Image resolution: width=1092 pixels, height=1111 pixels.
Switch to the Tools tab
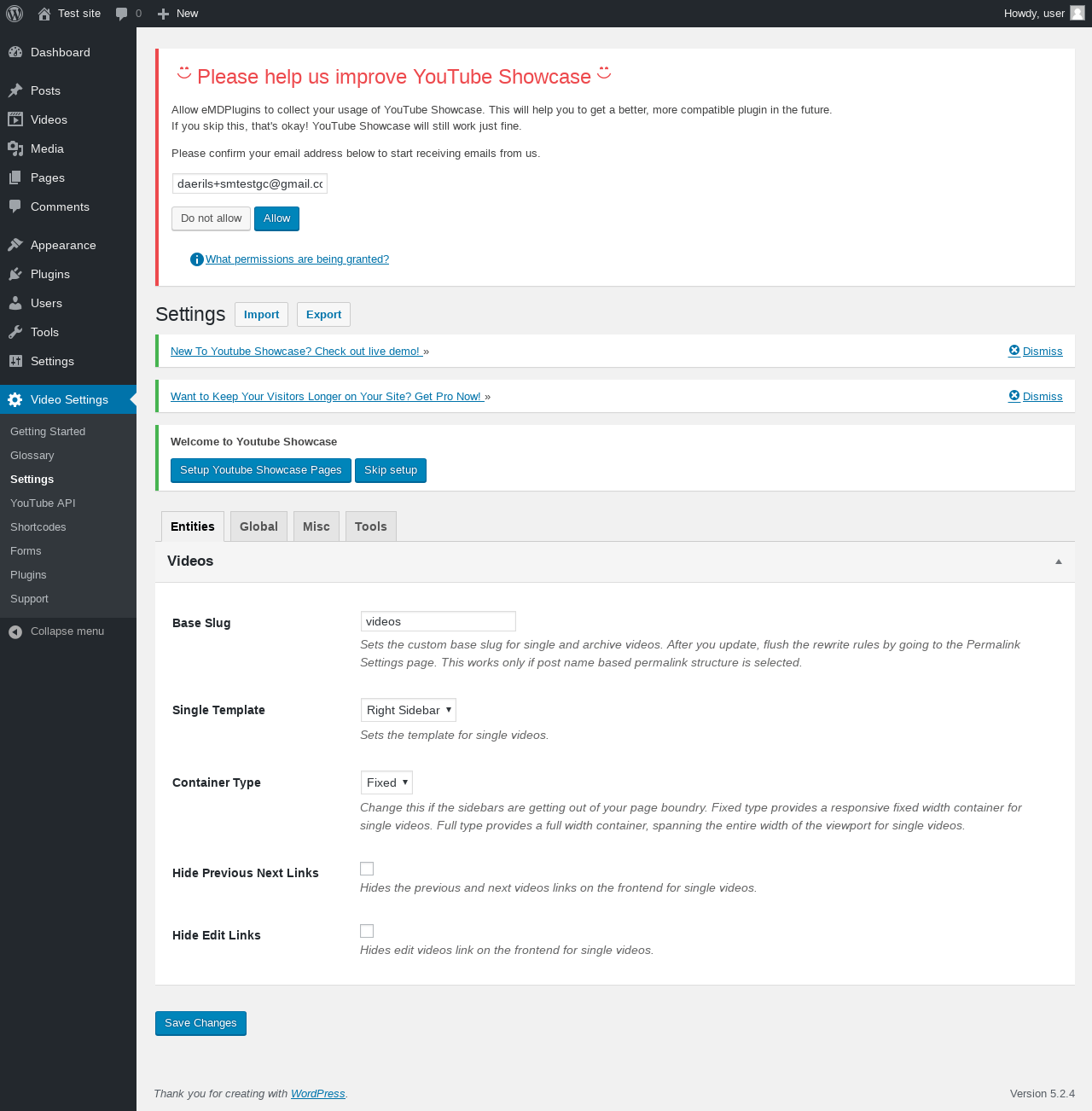tap(371, 526)
